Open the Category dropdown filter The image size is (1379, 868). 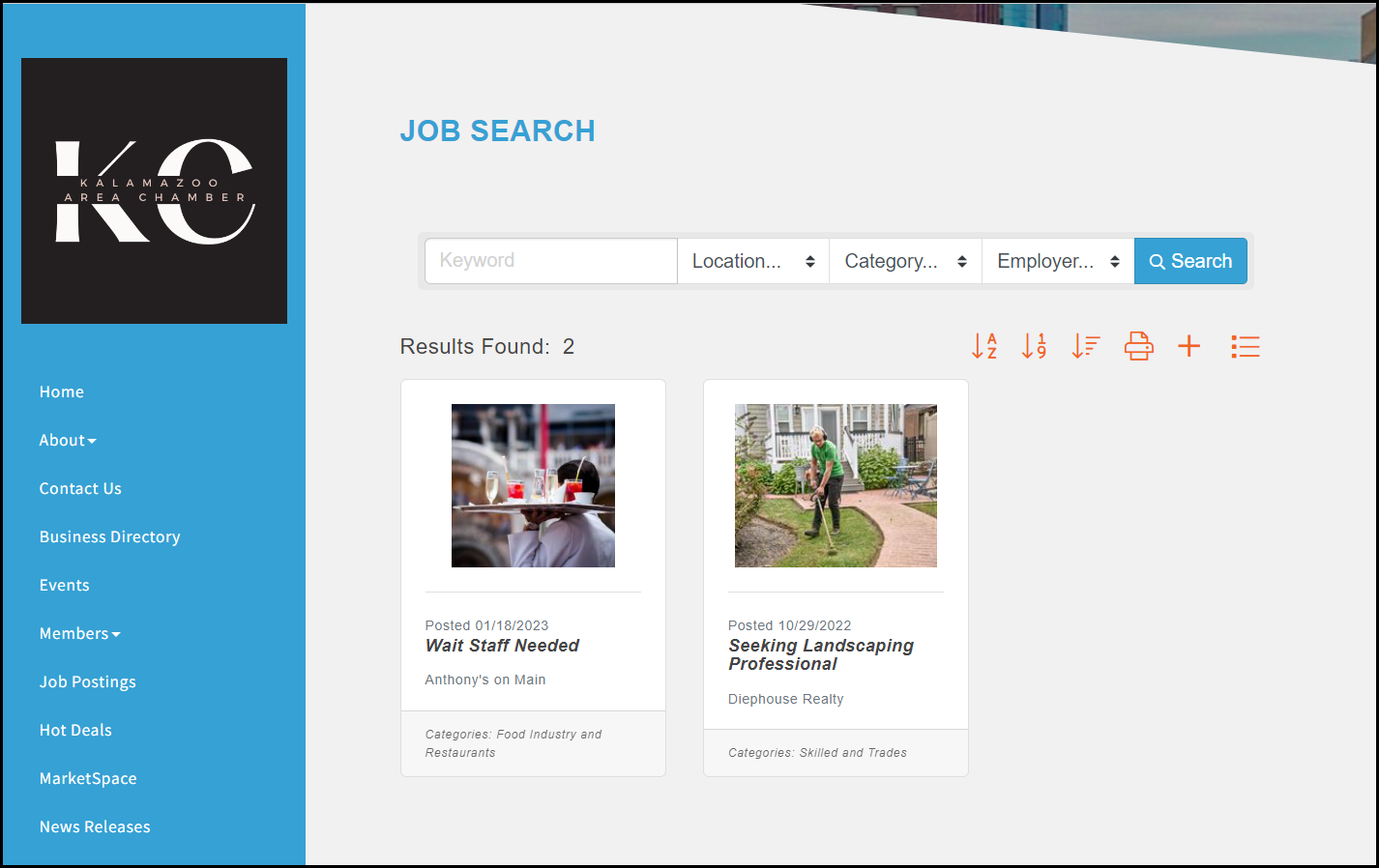[x=906, y=261]
